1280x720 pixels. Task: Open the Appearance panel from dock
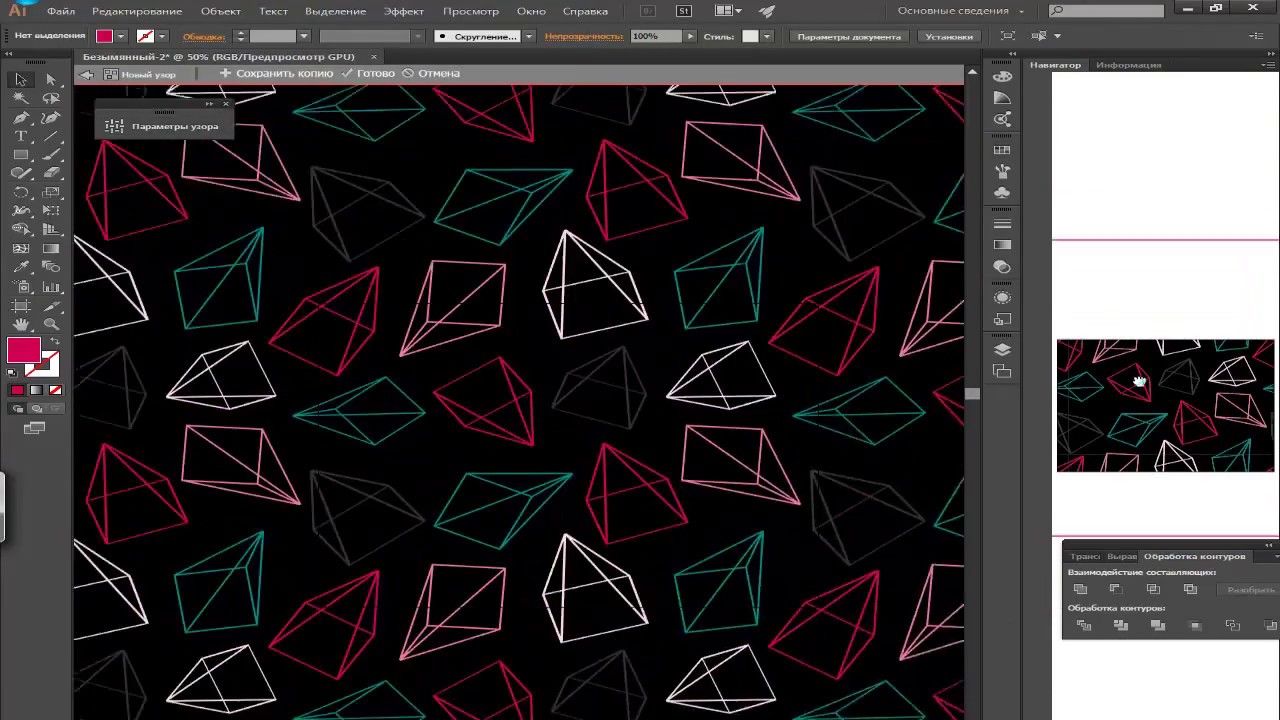point(1002,298)
